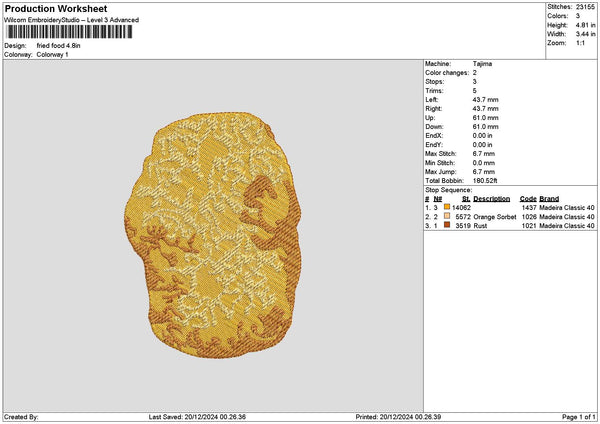Viewport: 600px width, 424px height.
Task: Click the 'Orange Sorbet' description
Action: (495, 217)
